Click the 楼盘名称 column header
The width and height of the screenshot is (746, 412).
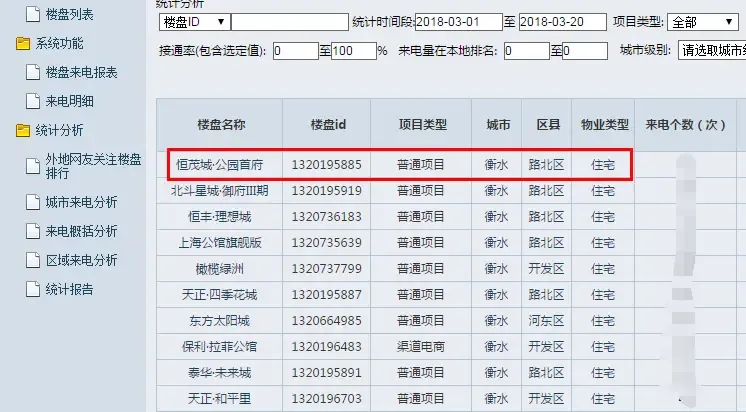click(x=219, y=125)
